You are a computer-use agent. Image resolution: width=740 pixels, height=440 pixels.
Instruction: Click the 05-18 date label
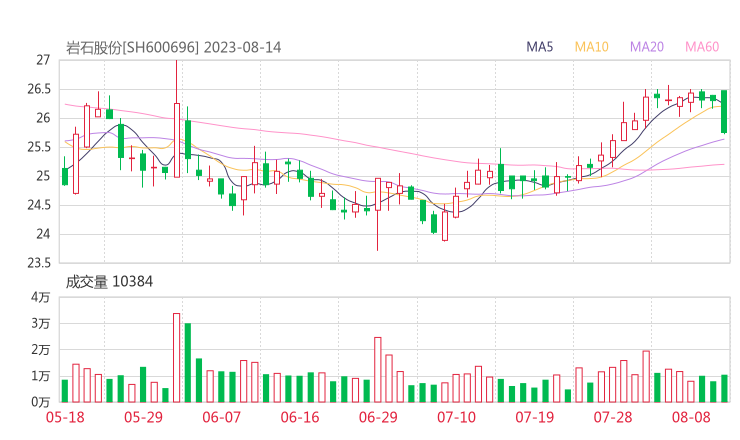point(65,417)
